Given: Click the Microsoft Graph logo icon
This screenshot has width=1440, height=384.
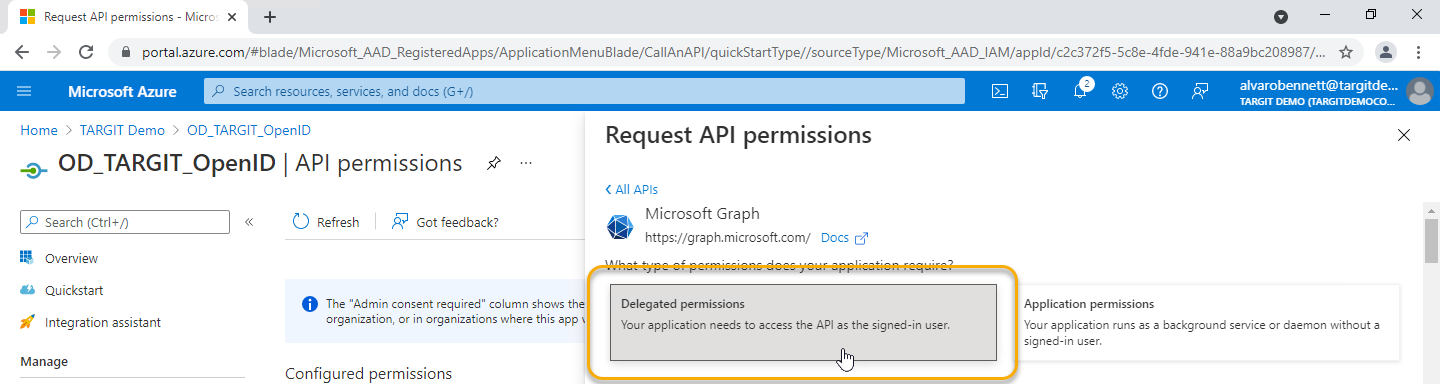Looking at the screenshot, I should (x=620, y=227).
